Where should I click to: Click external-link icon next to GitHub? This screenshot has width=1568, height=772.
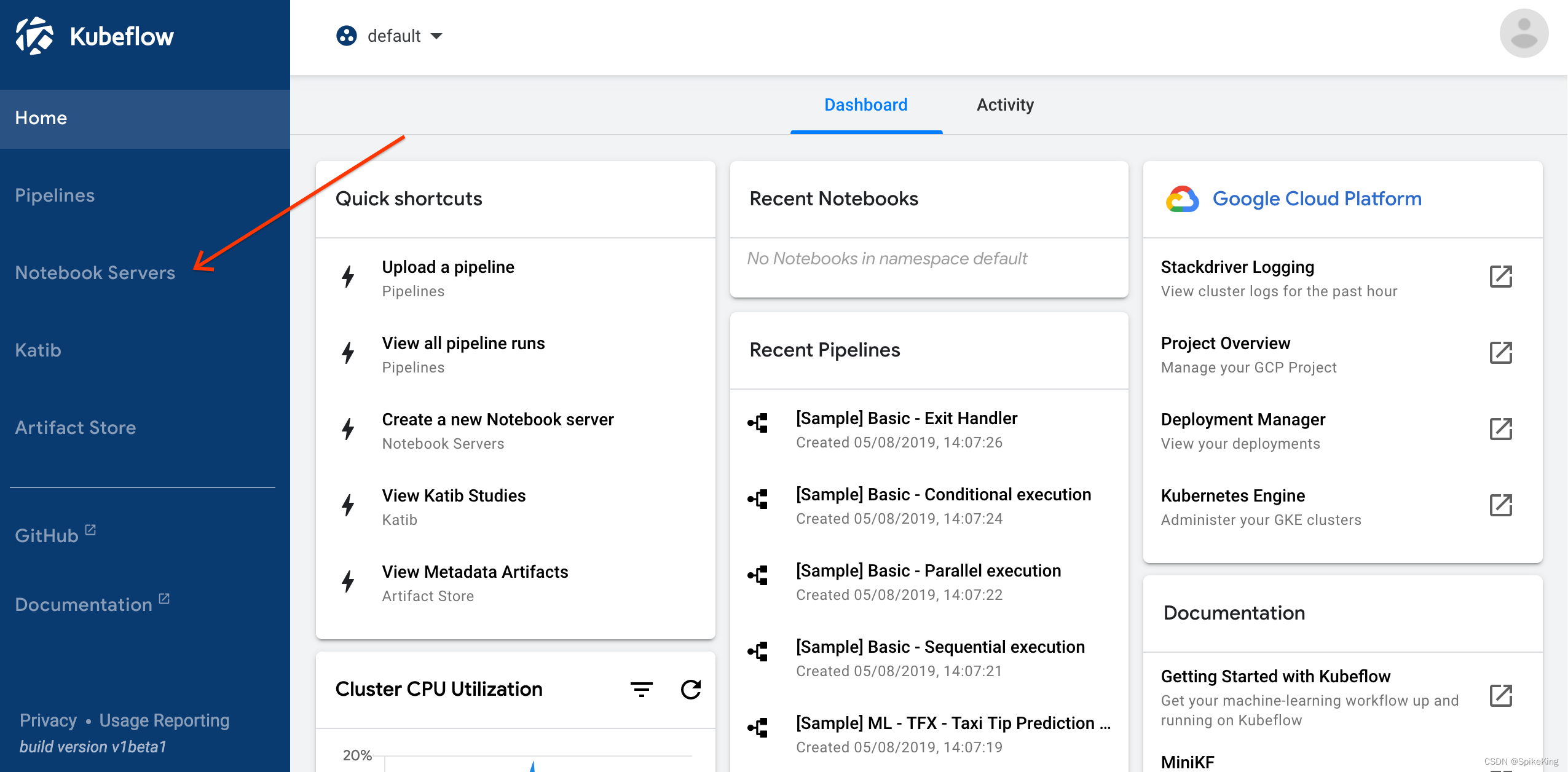[90, 529]
